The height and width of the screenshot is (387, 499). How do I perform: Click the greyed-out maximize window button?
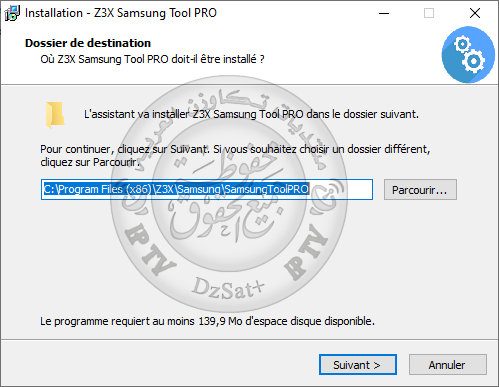coord(429,13)
